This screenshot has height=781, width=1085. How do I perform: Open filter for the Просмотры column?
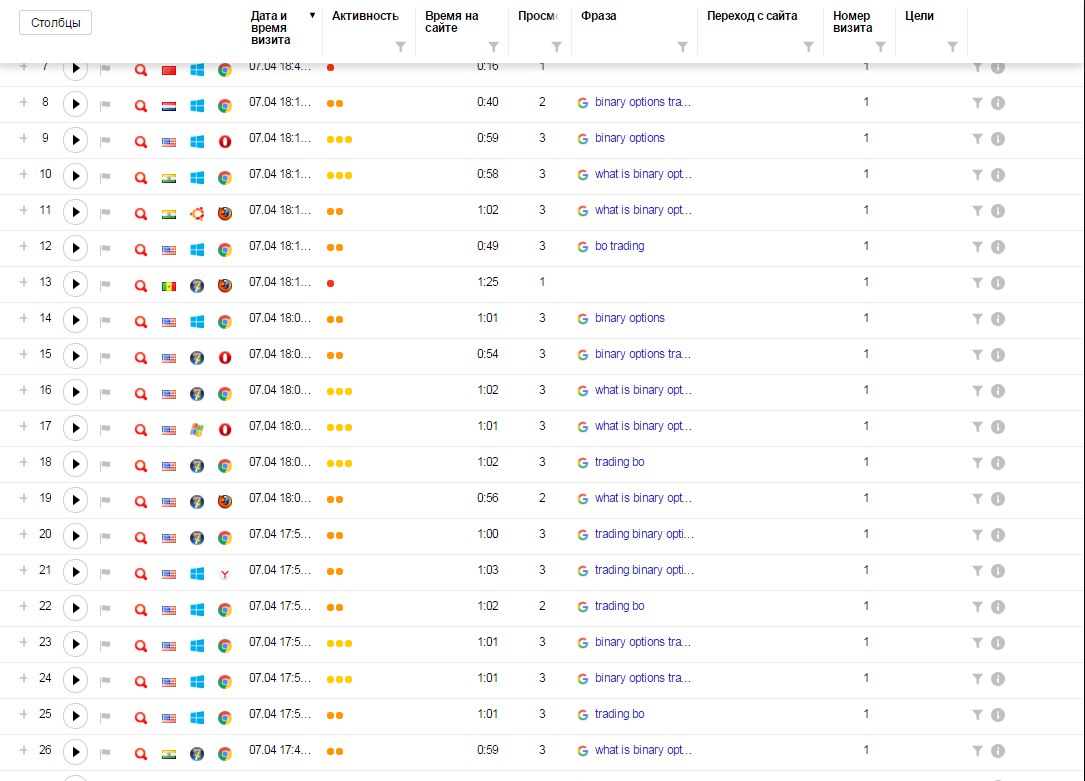point(556,47)
